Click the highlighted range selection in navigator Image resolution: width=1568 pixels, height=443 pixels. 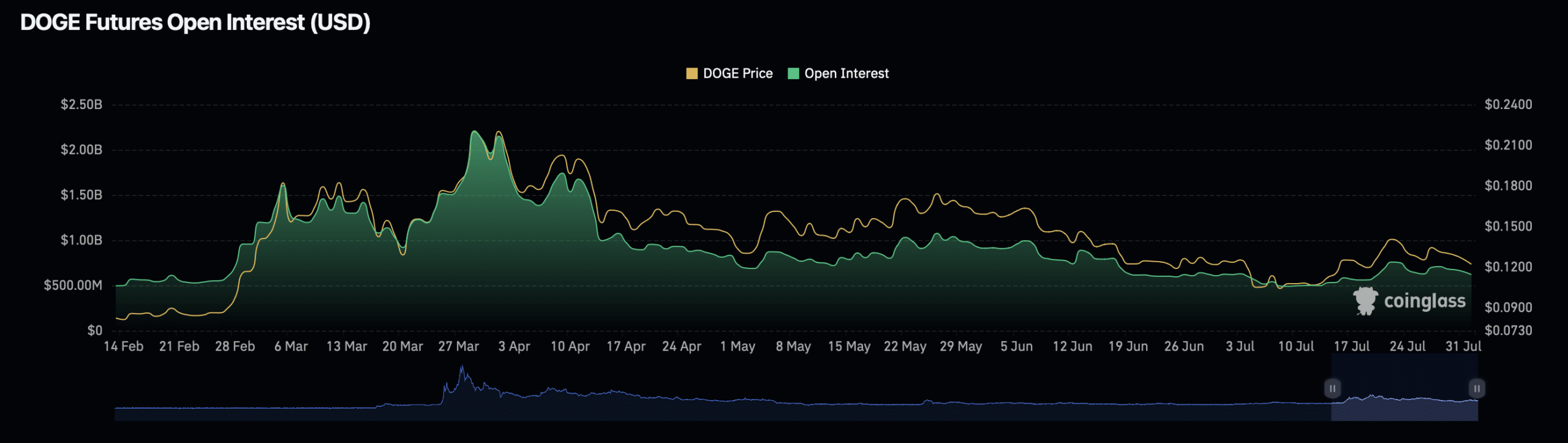point(1404,387)
